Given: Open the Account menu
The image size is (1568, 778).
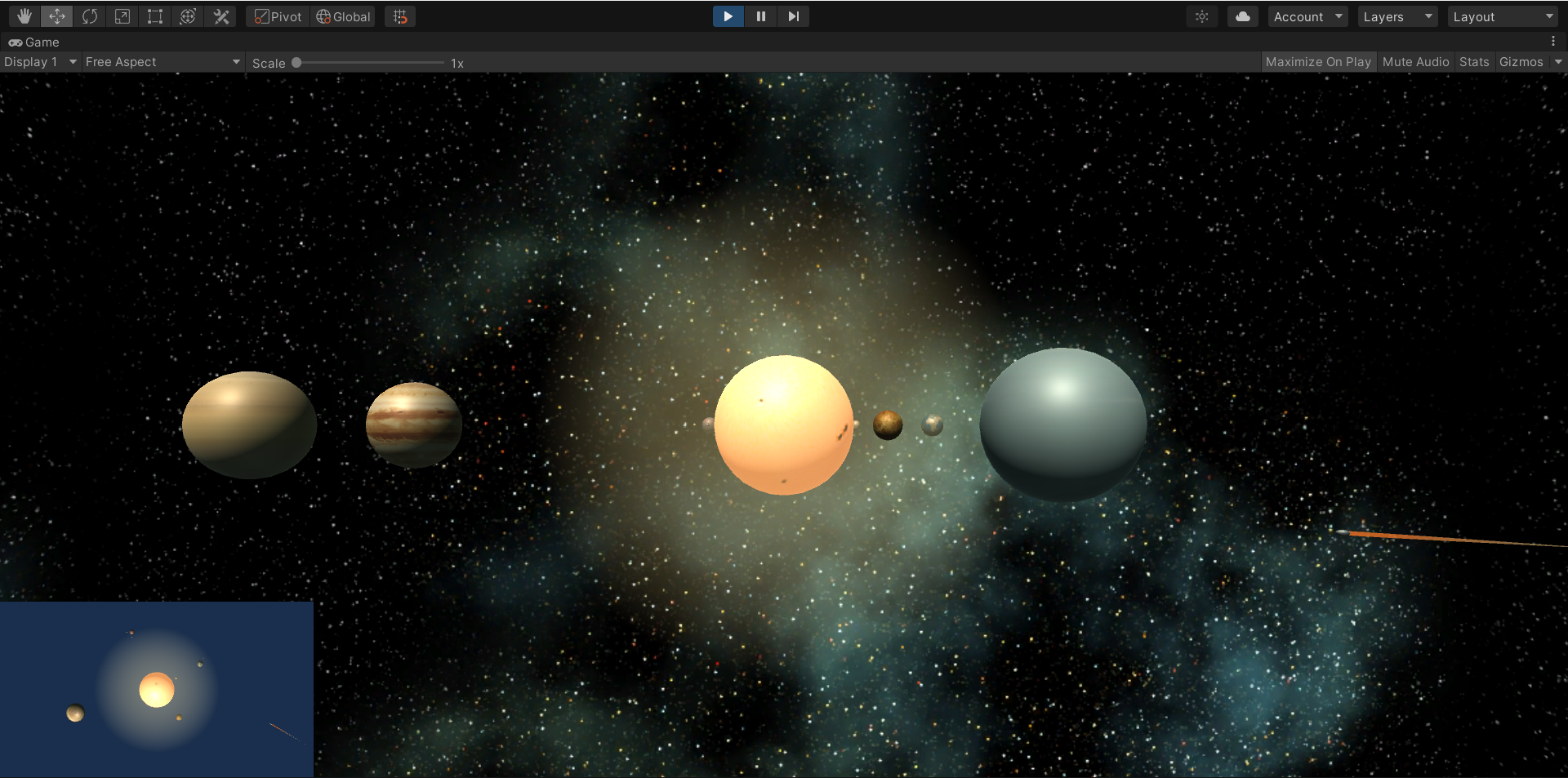Looking at the screenshot, I should tap(1306, 16).
